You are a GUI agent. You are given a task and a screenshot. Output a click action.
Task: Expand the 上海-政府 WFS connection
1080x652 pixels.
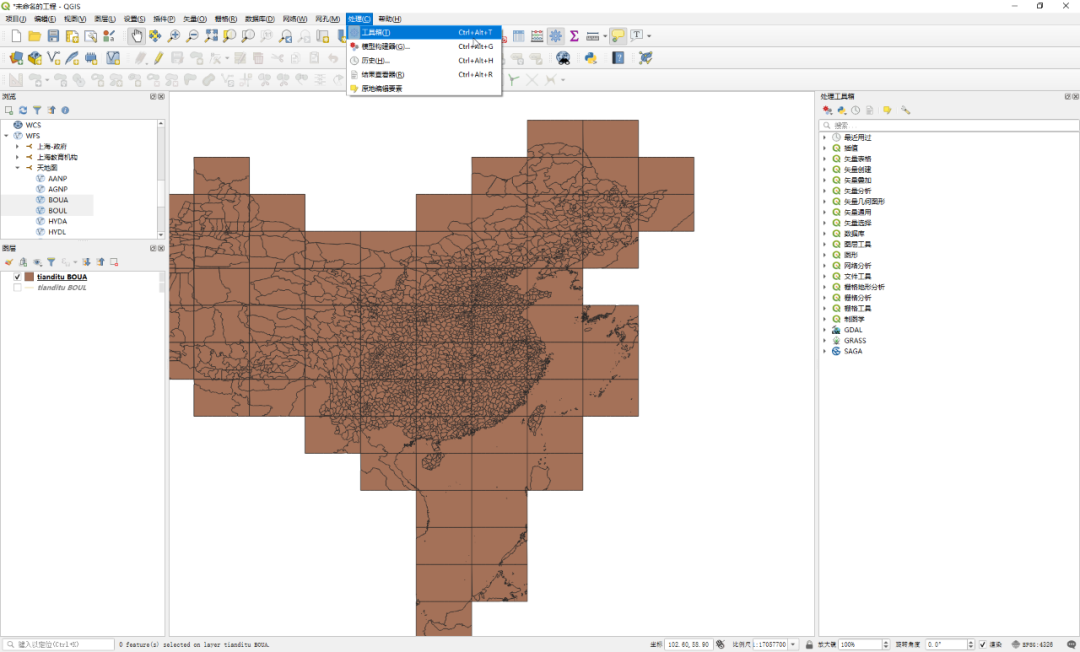[17, 147]
